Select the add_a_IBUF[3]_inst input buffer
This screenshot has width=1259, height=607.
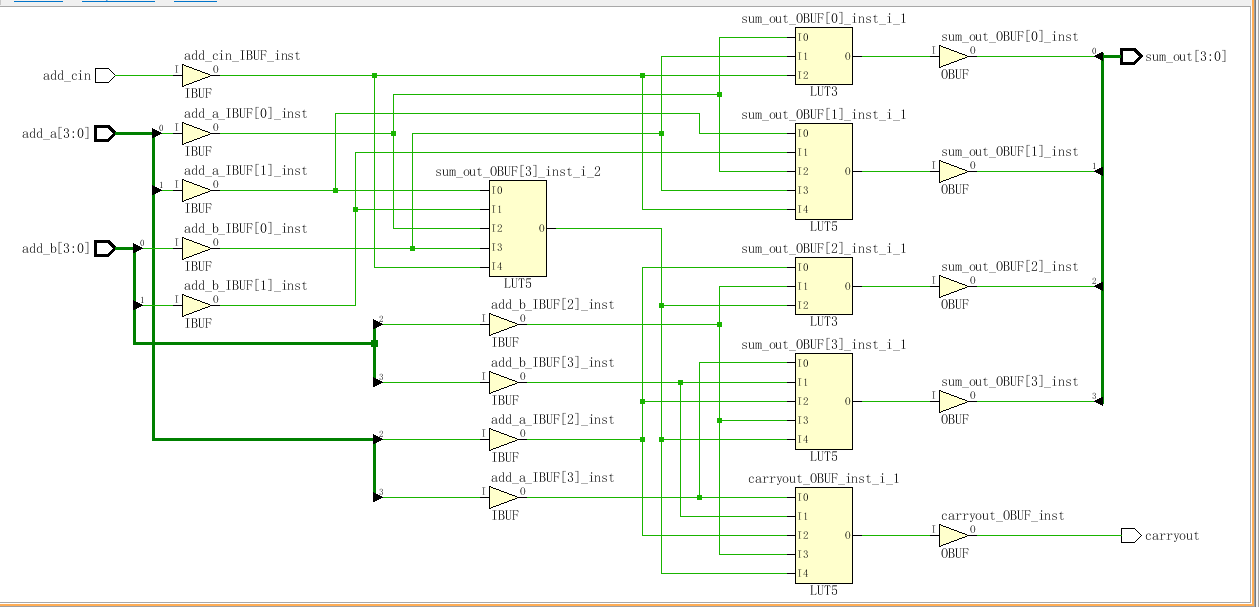503,497
